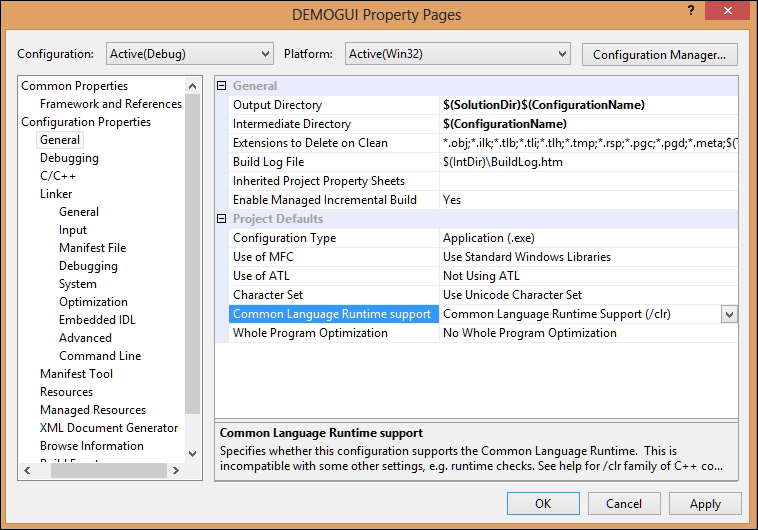
Task: Click the tree vertical scrollbar thumb
Action: click(192, 254)
